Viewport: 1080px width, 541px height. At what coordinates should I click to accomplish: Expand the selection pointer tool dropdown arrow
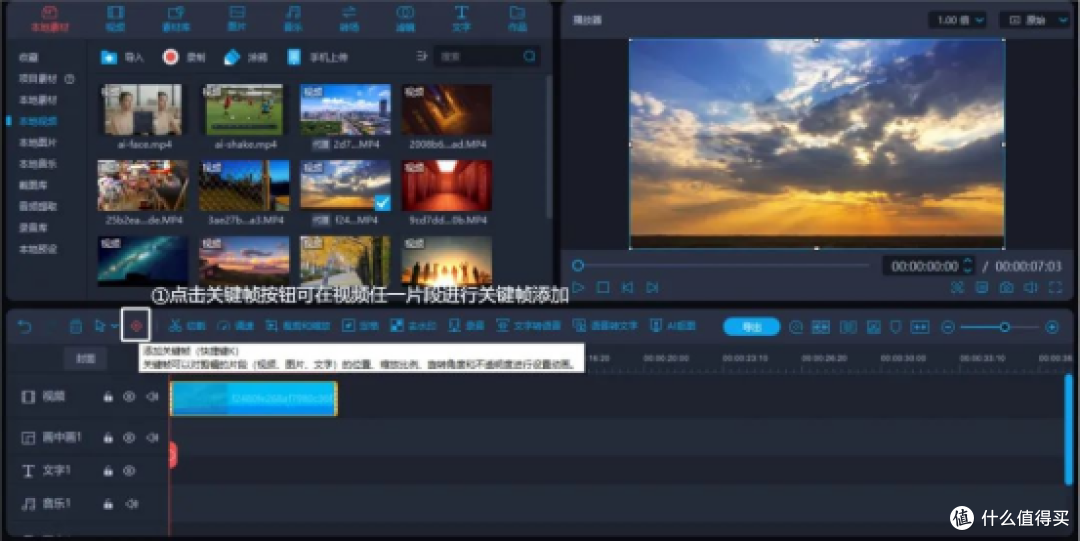tap(114, 326)
